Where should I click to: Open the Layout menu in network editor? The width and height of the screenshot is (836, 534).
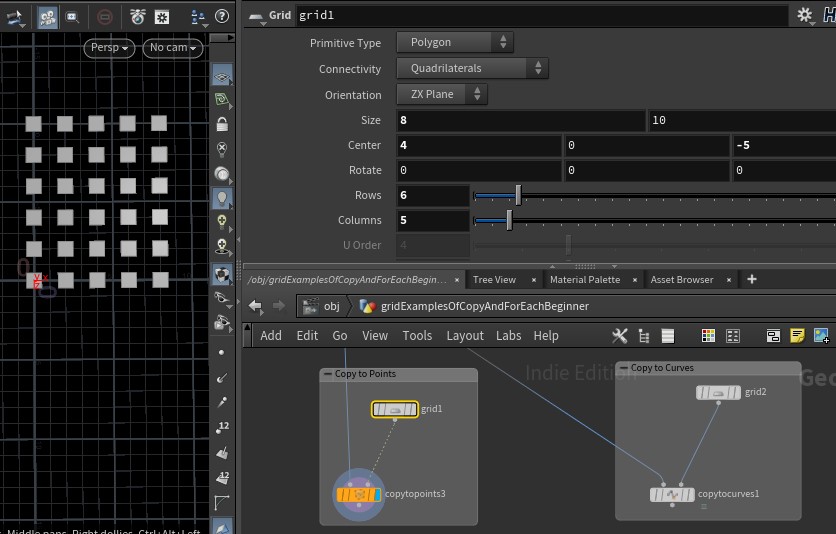tap(464, 336)
